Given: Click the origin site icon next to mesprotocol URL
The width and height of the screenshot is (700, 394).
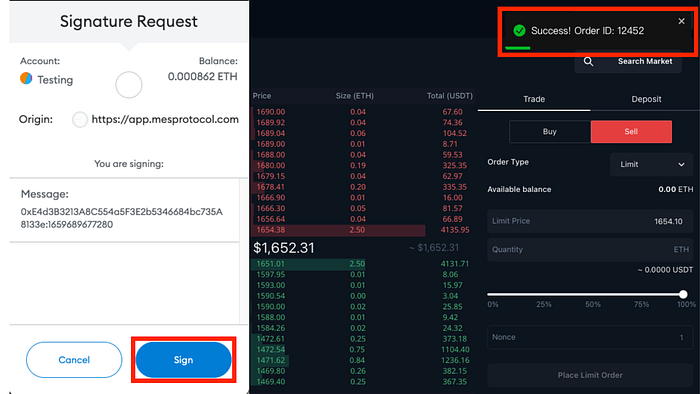Looking at the screenshot, I should coord(80,120).
